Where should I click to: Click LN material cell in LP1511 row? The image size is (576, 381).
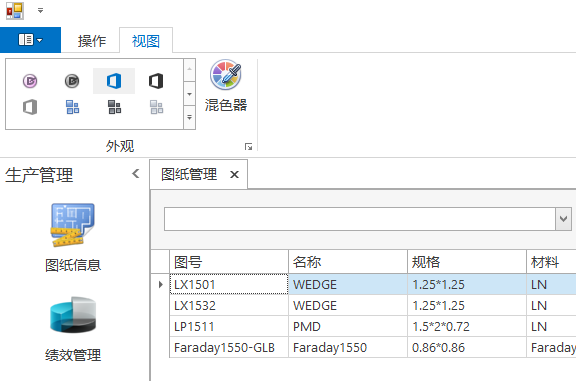[551, 326]
